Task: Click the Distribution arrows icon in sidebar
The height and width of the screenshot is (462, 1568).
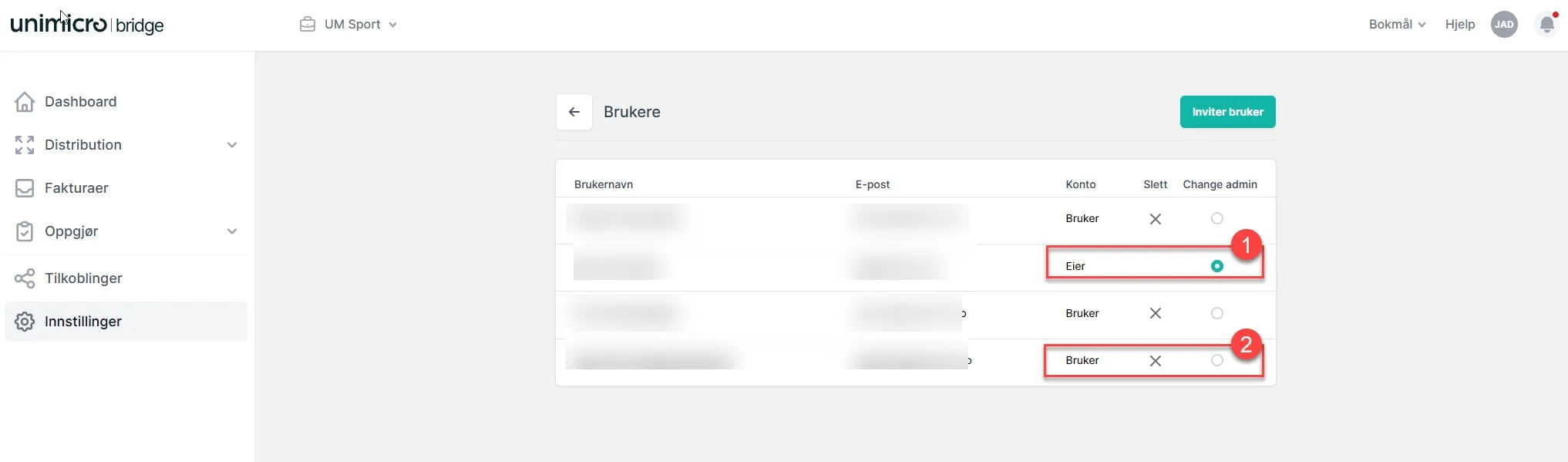Action: 25,145
